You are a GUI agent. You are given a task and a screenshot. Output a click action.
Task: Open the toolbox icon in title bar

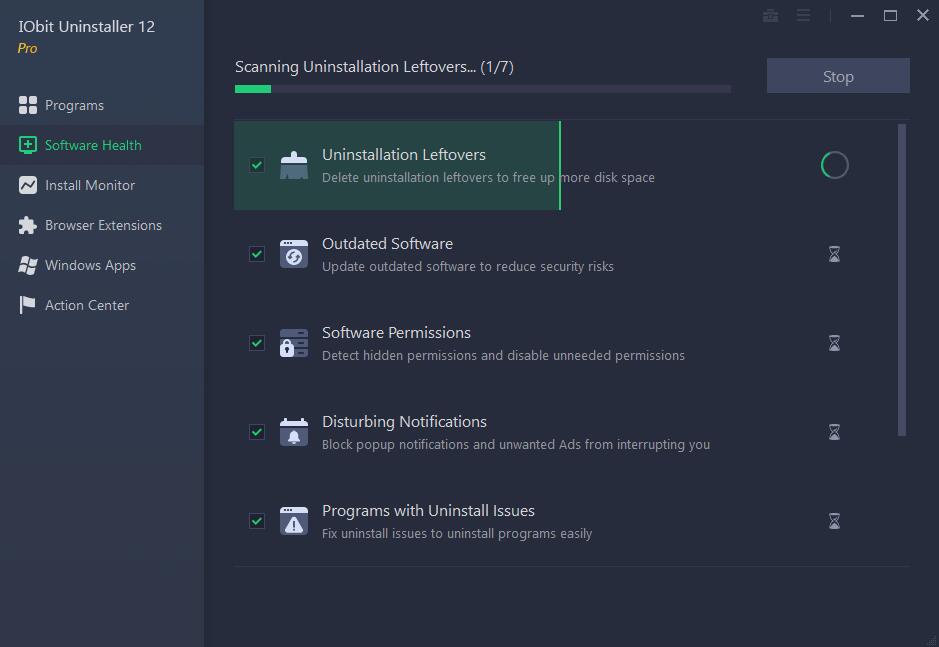point(771,16)
